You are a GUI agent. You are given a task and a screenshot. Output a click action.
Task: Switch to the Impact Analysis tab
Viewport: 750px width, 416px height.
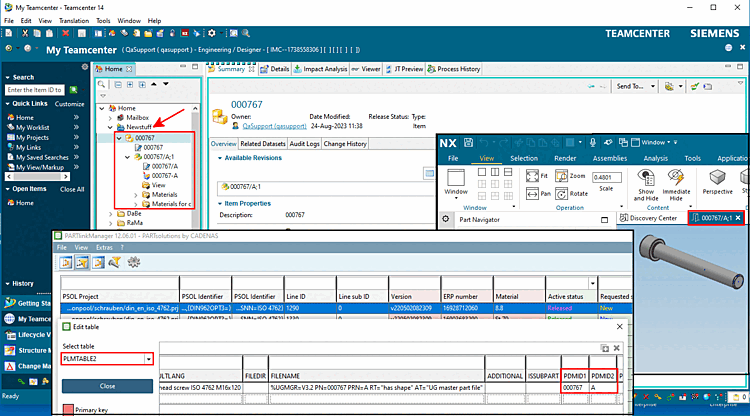tap(320, 69)
